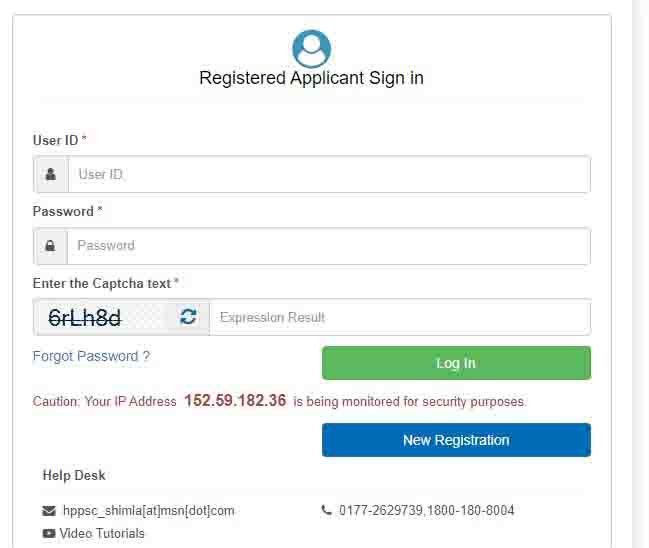The image size is (649, 548).
Task: Click the lock icon beside Password field
Action: coord(50,246)
